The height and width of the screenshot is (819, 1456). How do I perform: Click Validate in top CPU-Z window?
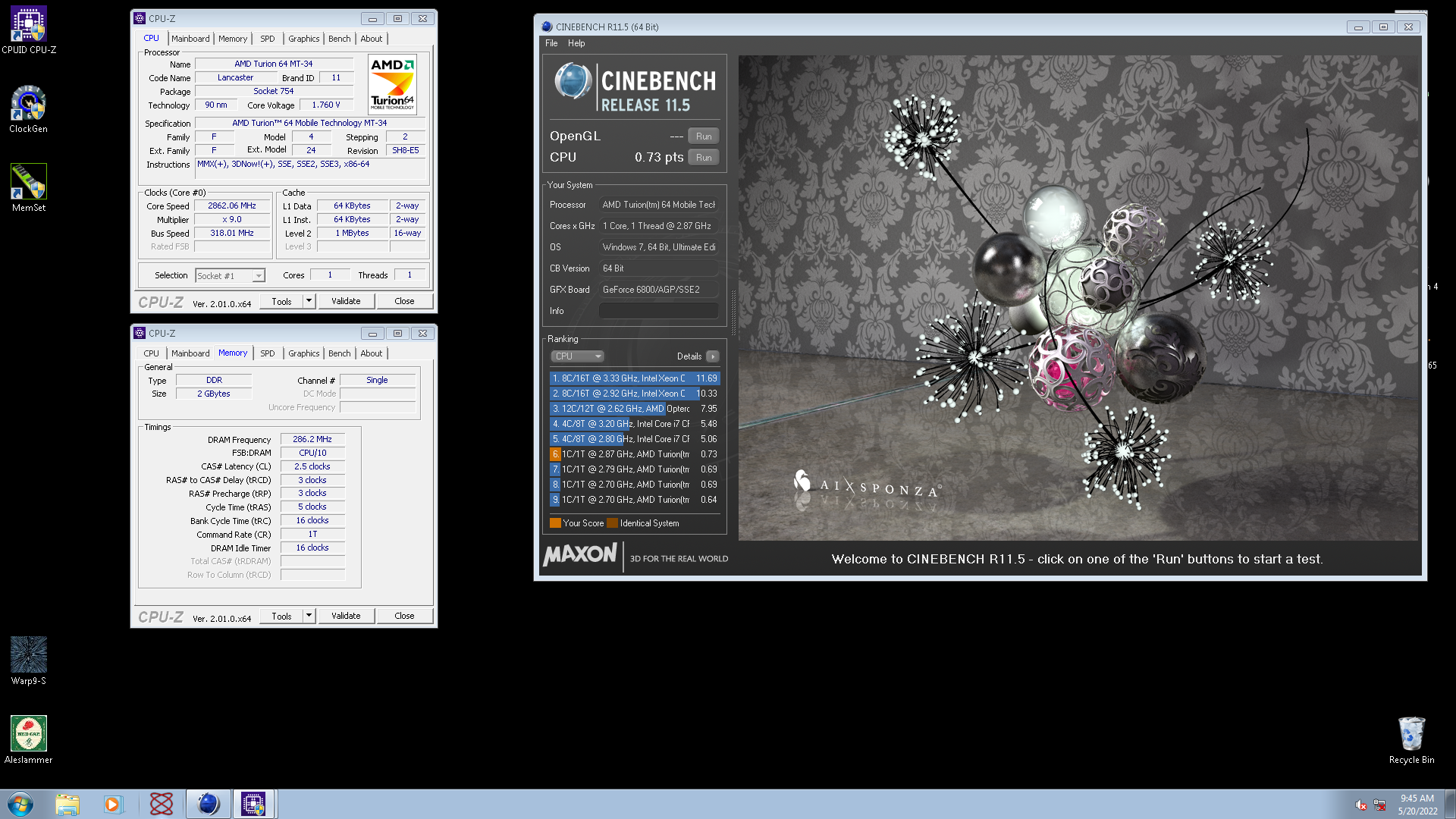(x=346, y=301)
